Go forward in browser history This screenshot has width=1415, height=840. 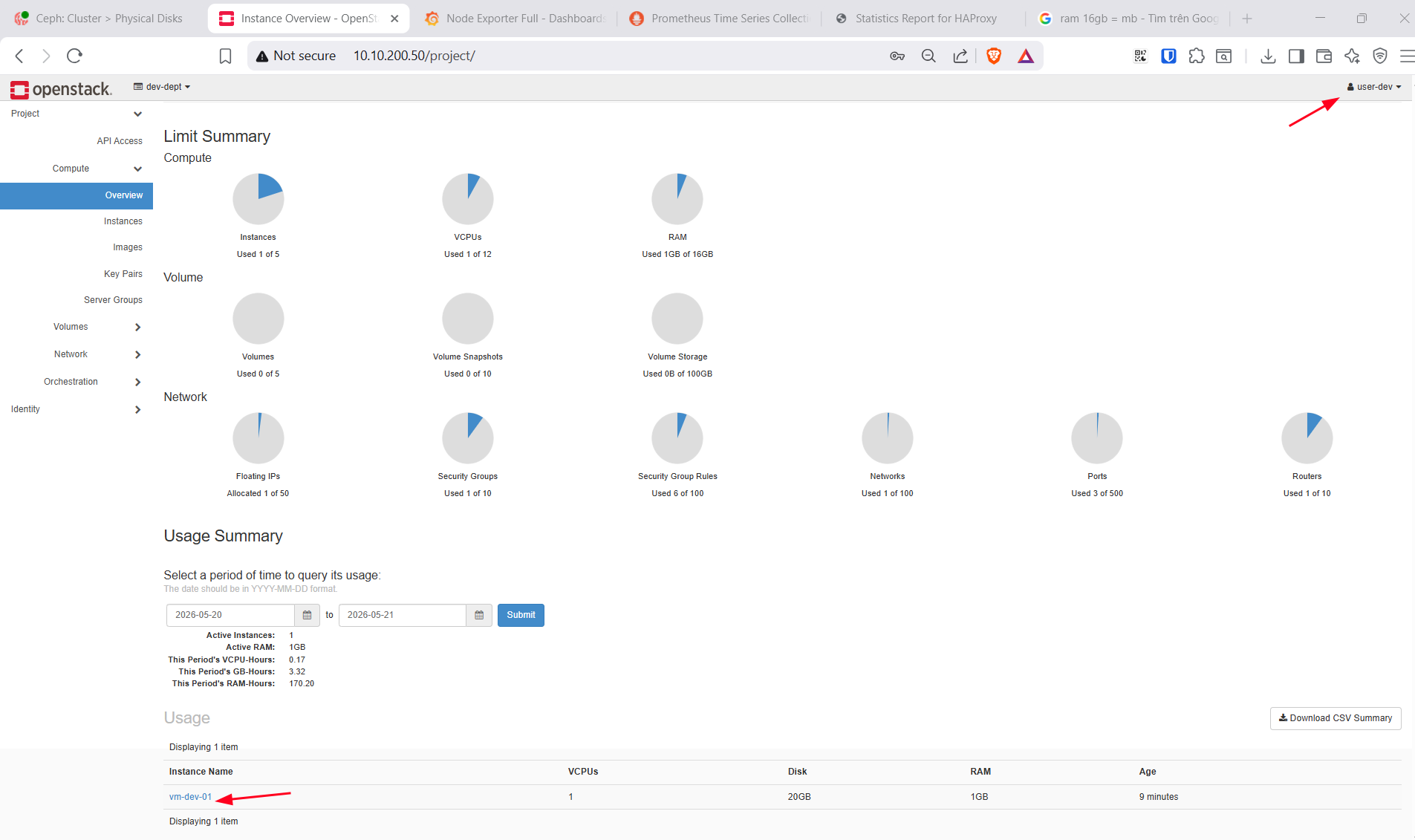click(46, 56)
